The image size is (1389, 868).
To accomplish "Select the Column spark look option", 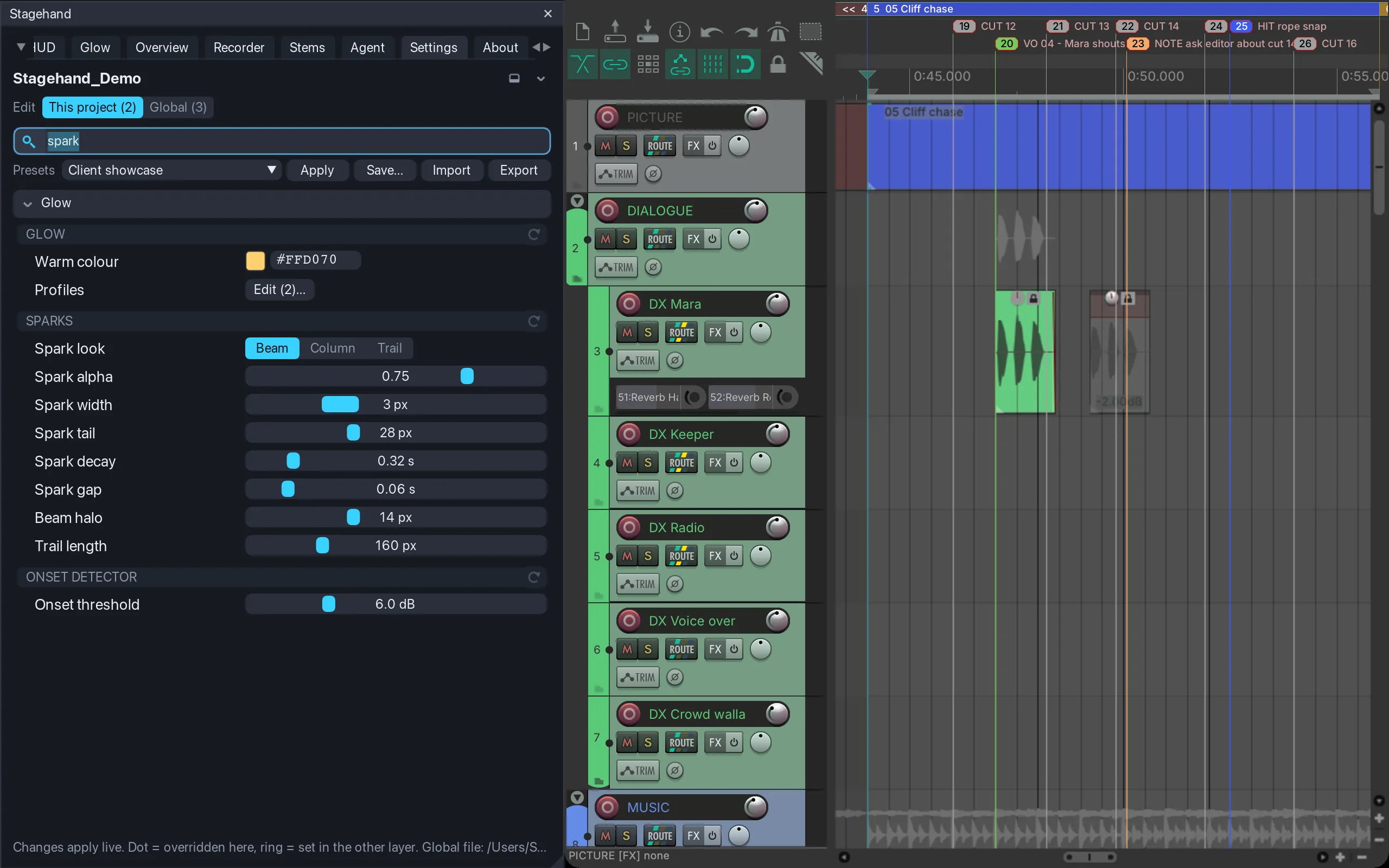I will pyautogui.click(x=332, y=348).
